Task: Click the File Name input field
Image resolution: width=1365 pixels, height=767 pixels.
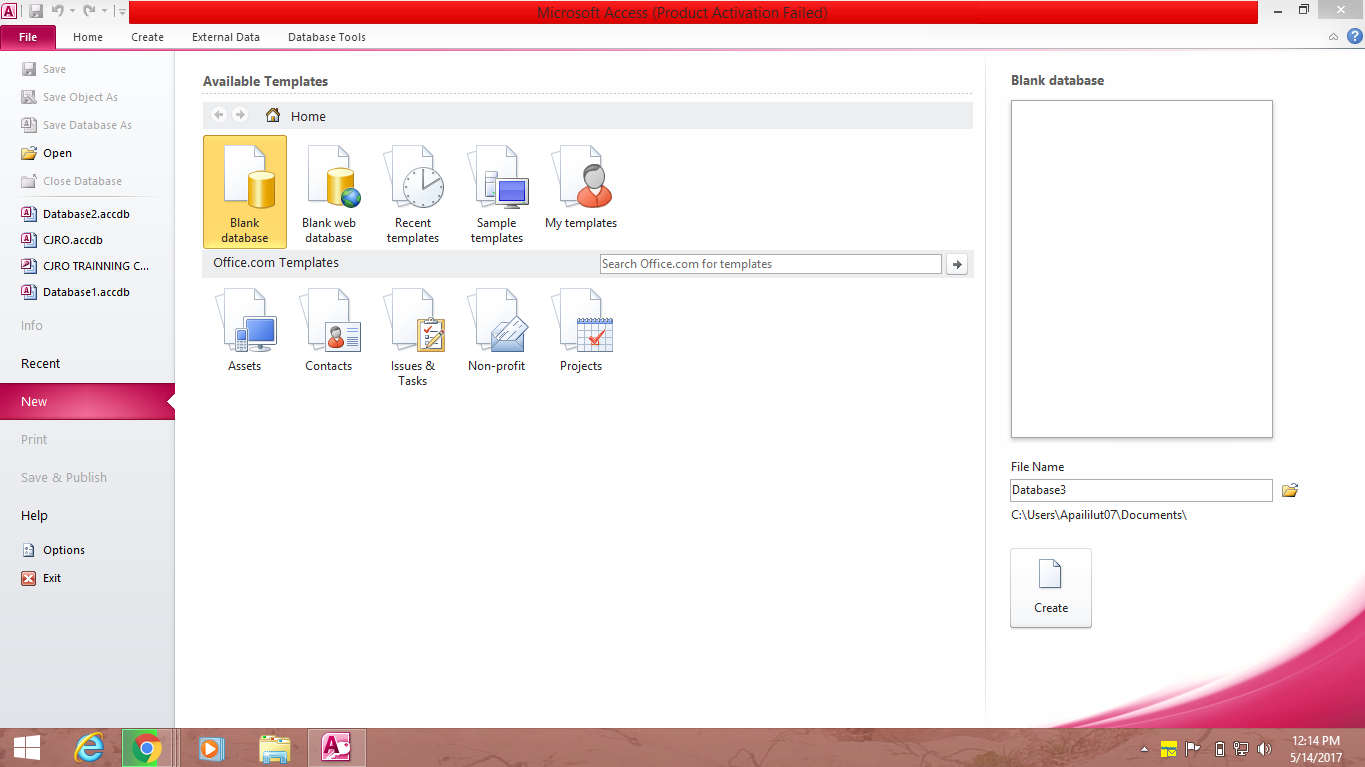Action: pos(1141,490)
